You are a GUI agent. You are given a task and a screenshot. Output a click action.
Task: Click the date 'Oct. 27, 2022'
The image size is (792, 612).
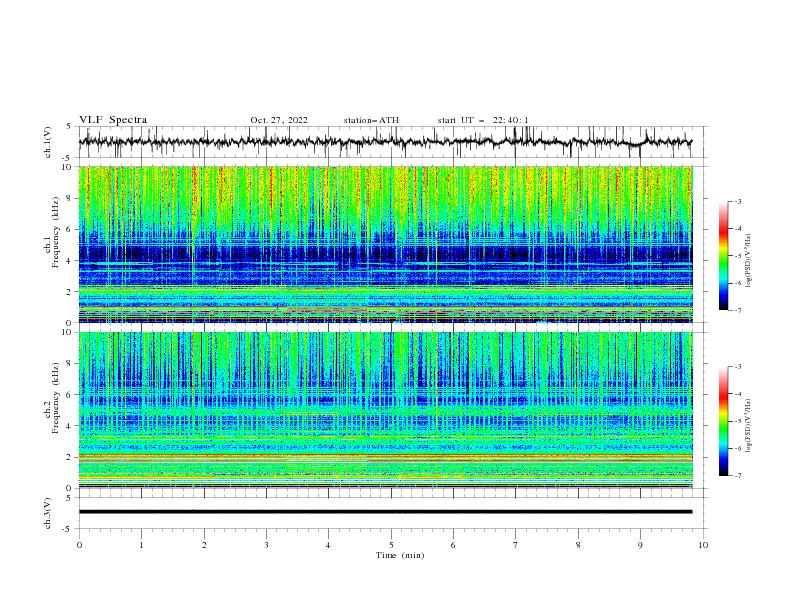tap(279, 120)
